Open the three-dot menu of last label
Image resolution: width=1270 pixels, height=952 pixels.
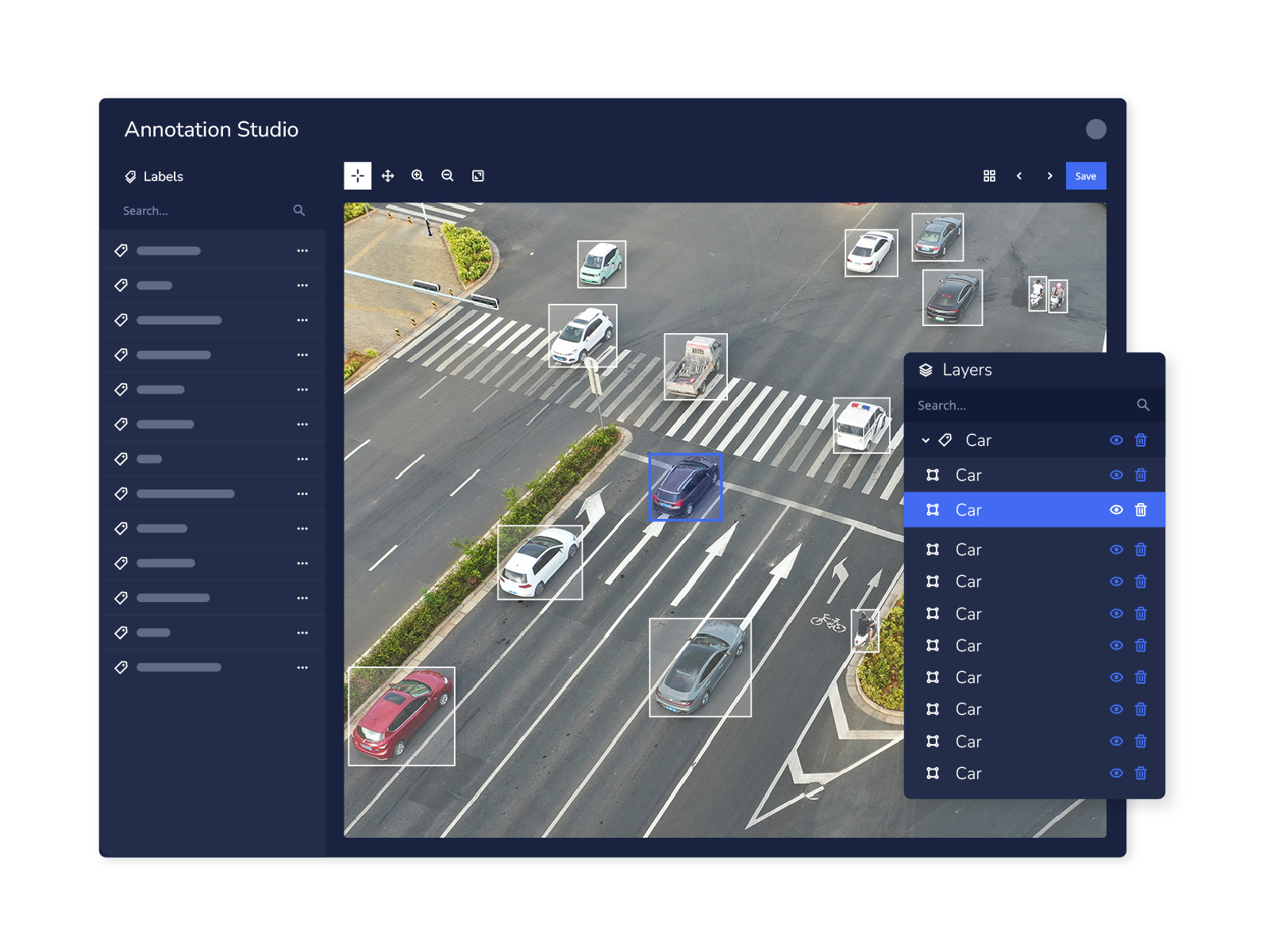(302, 668)
